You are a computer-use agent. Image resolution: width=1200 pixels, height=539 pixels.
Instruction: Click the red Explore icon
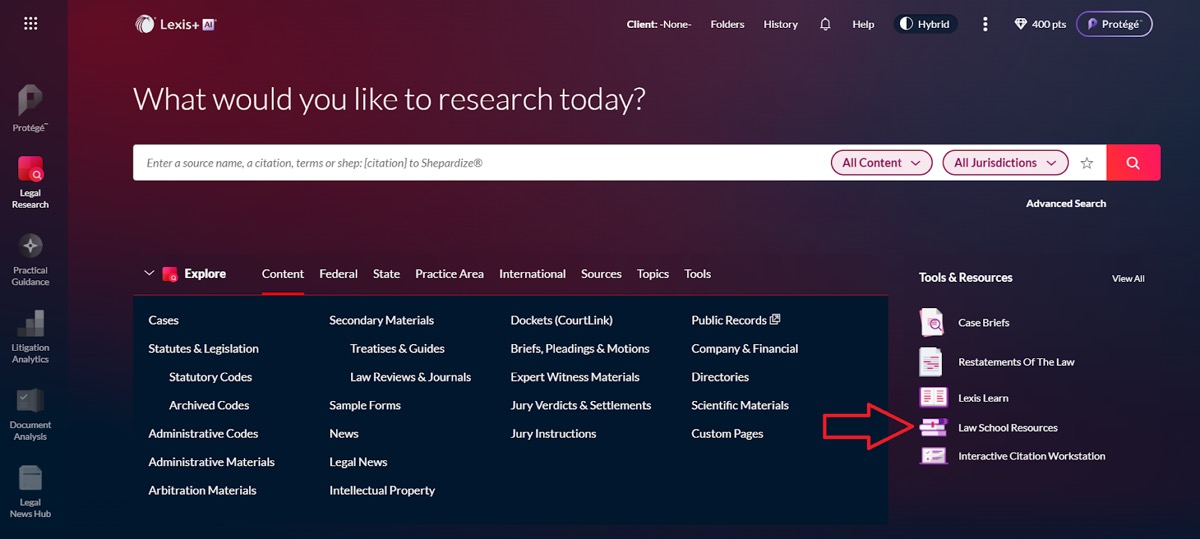[x=170, y=274]
